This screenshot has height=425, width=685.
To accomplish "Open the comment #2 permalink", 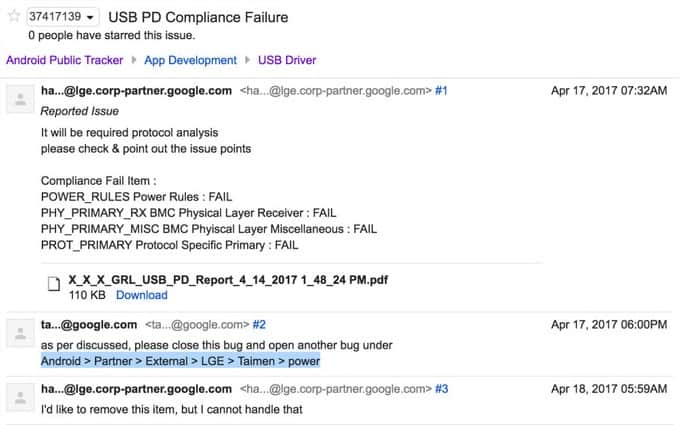I will tap(259, 325).
